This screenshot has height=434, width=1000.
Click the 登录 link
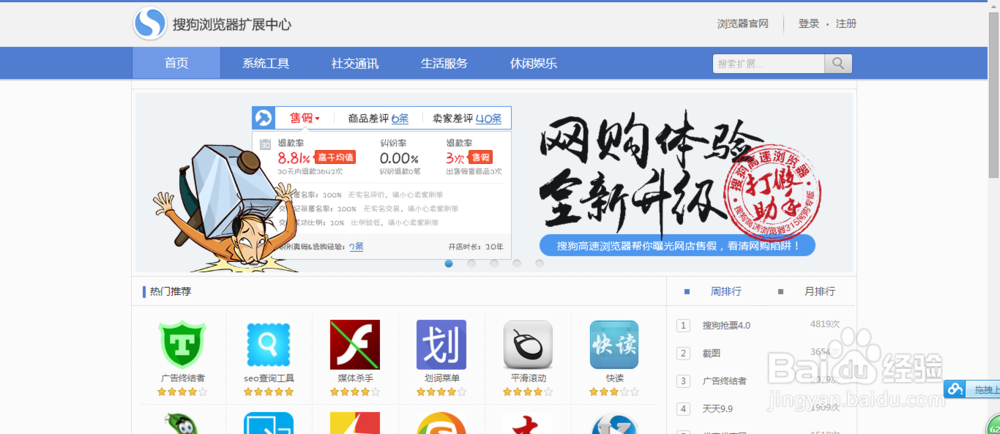(809, 24)
